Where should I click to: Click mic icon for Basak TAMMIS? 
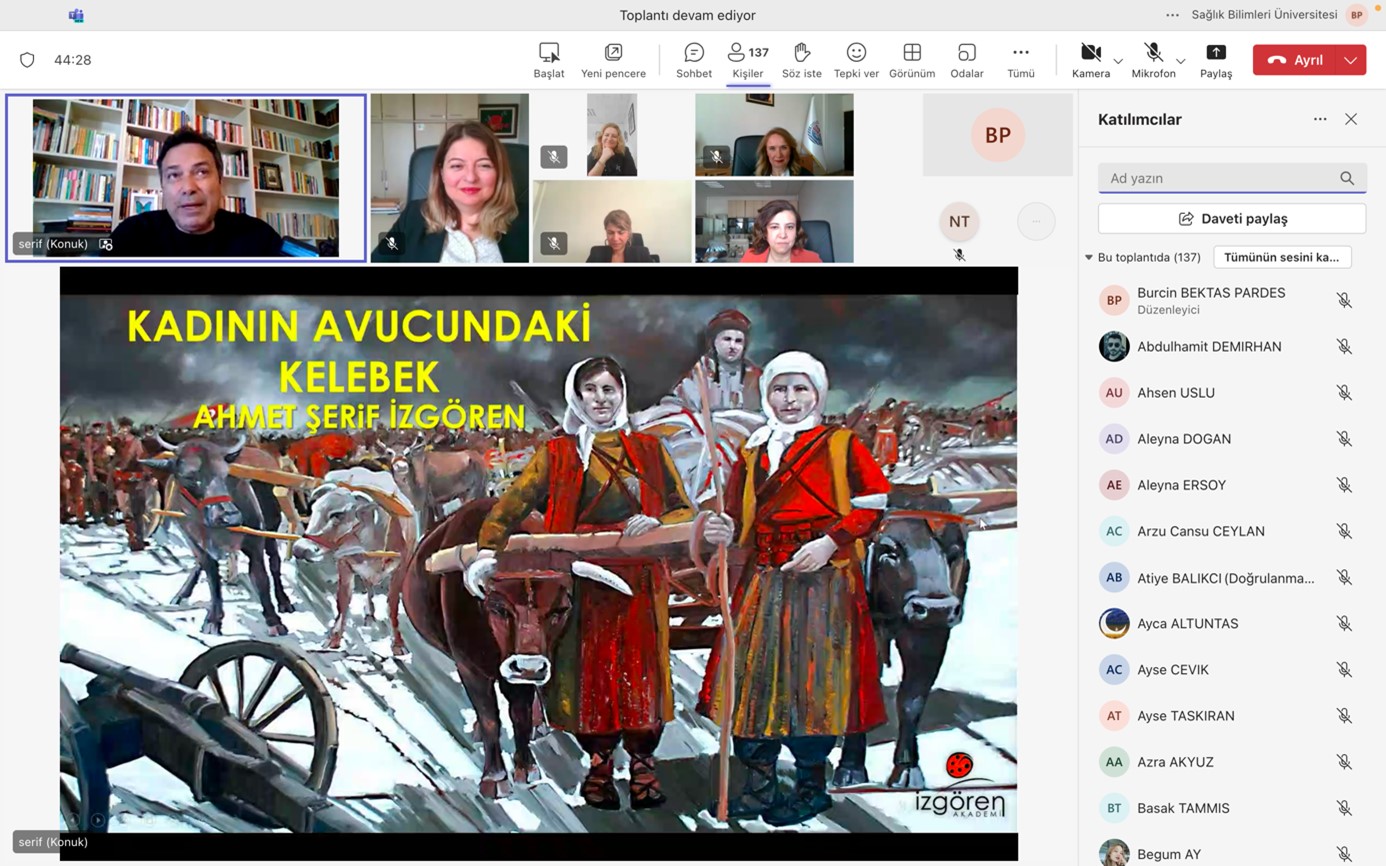click(x=1344, y=808)
